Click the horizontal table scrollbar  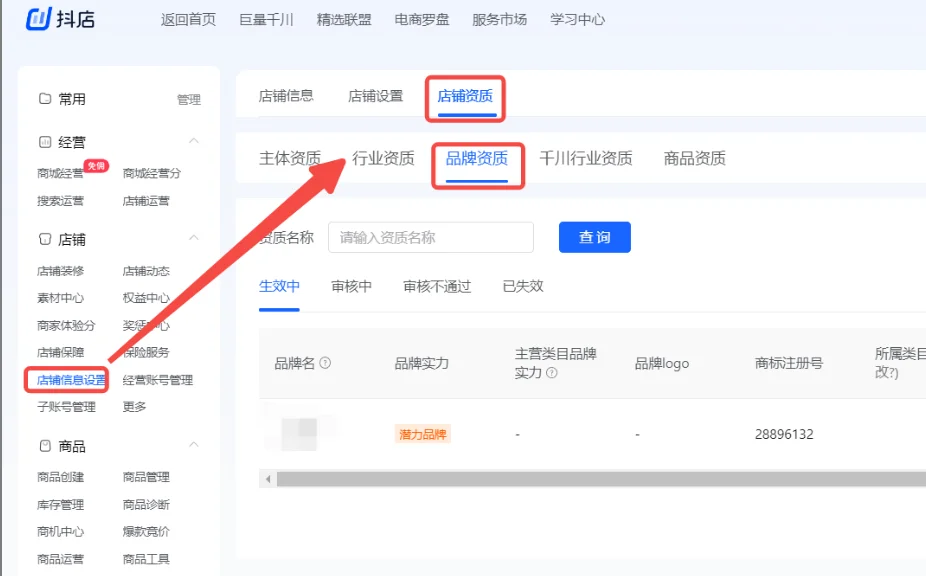coord(600,480)
